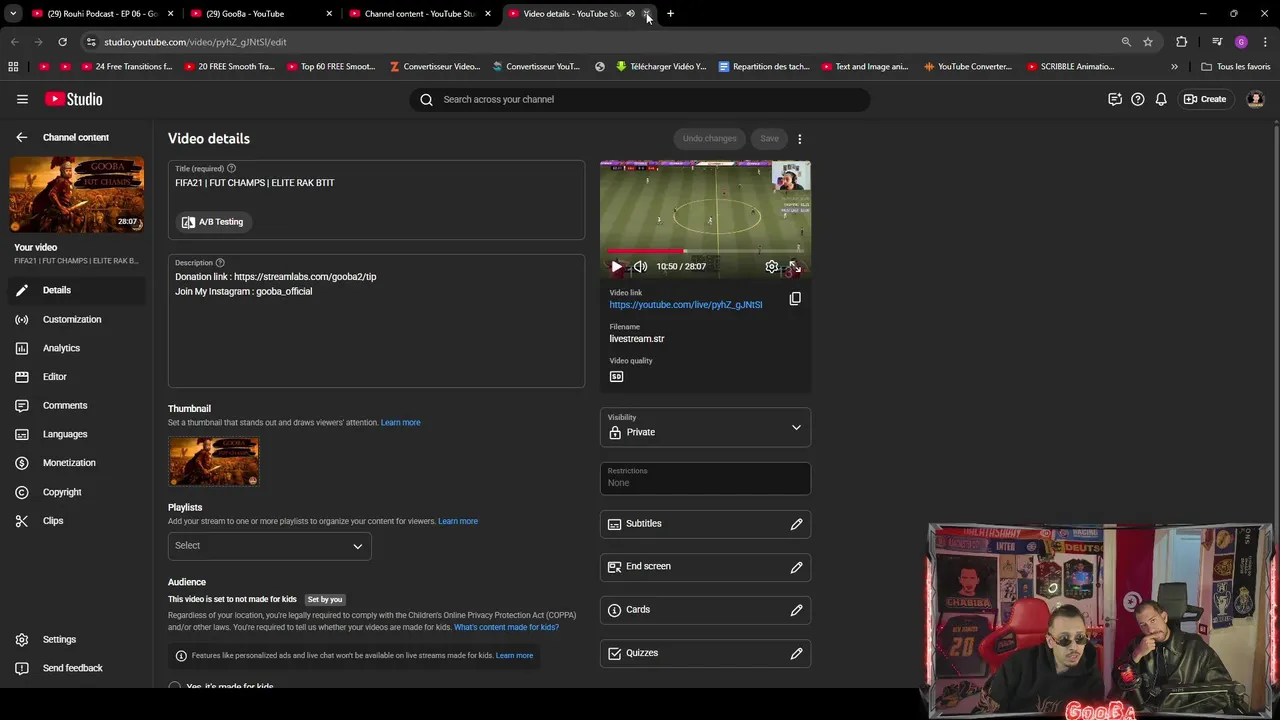Open the help question mark icon in header

(x=1137, y=99)
